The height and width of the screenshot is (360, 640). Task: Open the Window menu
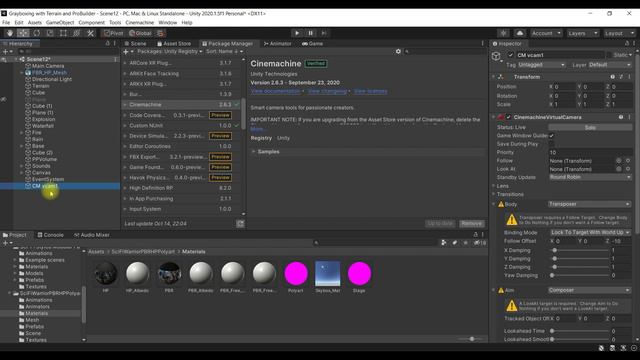pos(168,22)
